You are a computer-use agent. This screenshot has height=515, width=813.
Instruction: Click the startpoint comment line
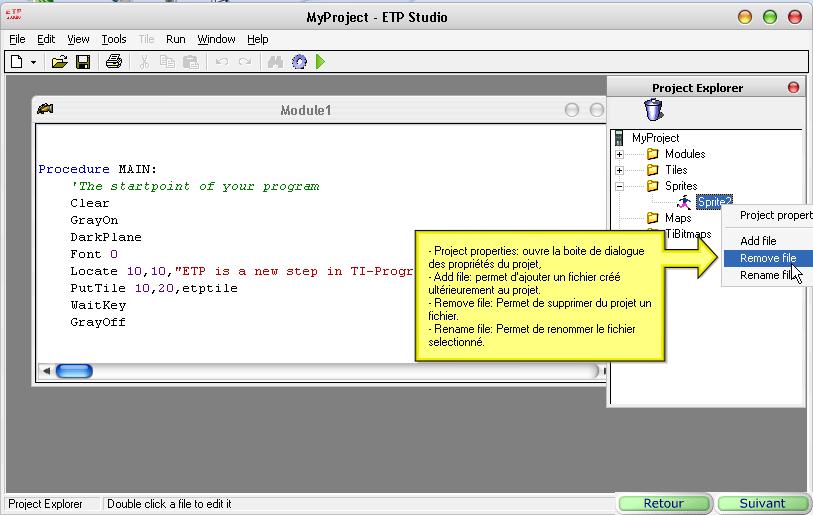coord(195,186)
